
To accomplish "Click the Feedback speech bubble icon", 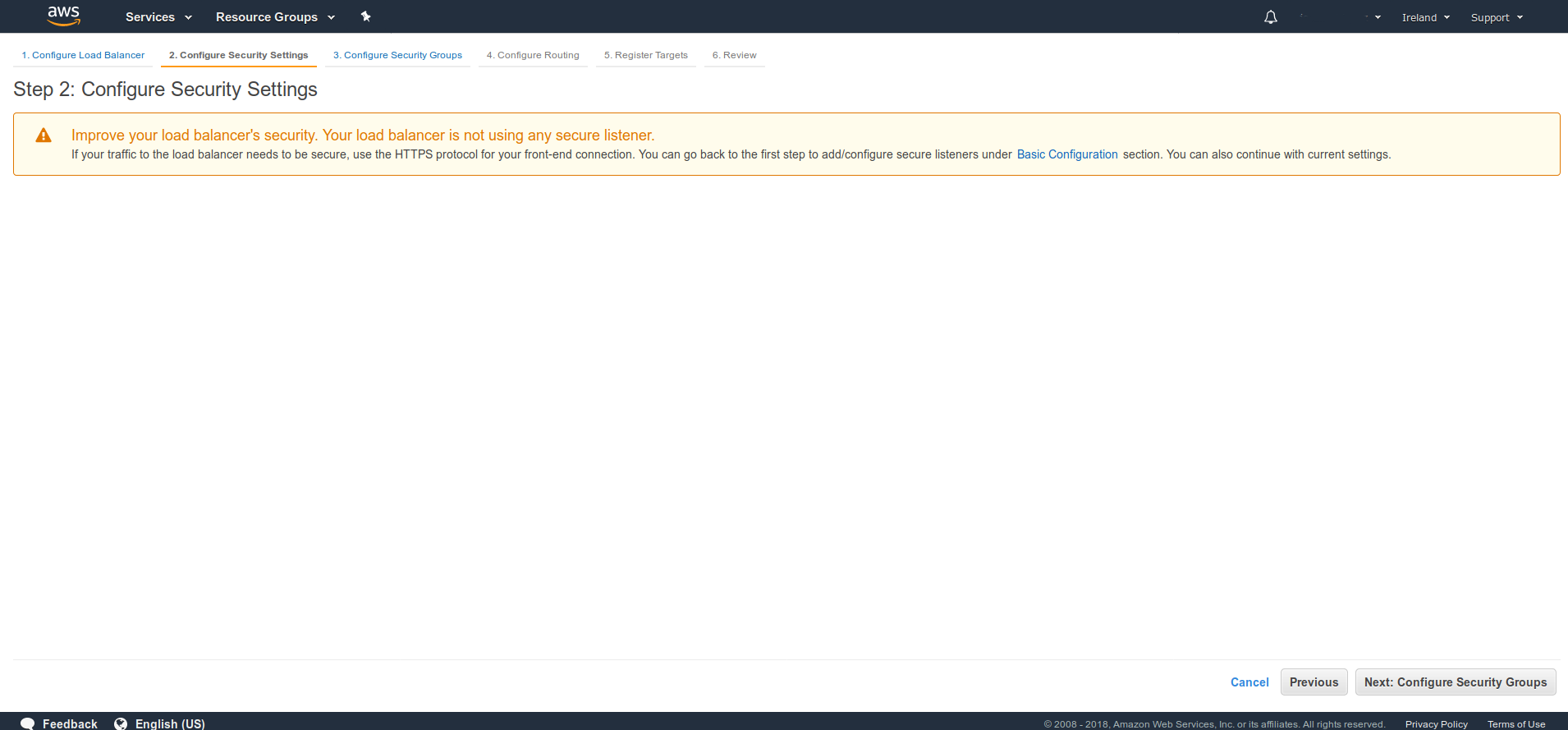I will 28,723.
